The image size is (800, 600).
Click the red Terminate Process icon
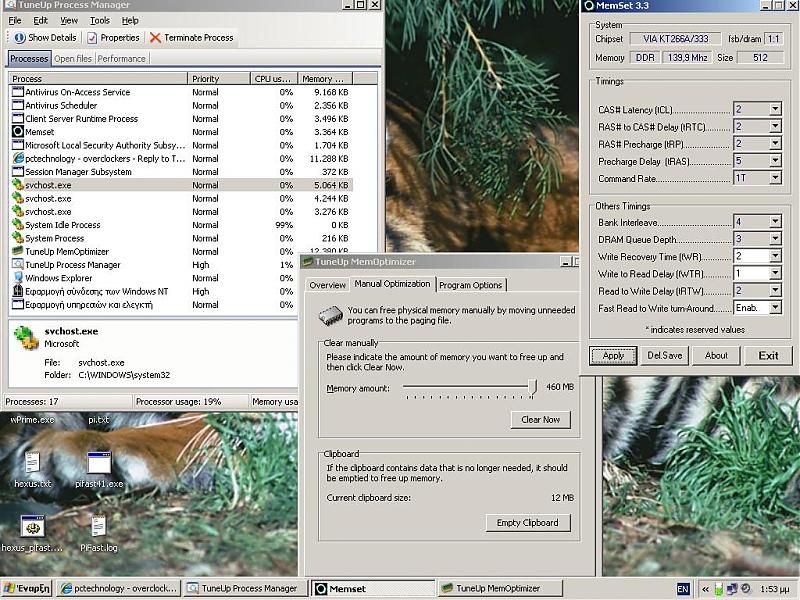155,38
